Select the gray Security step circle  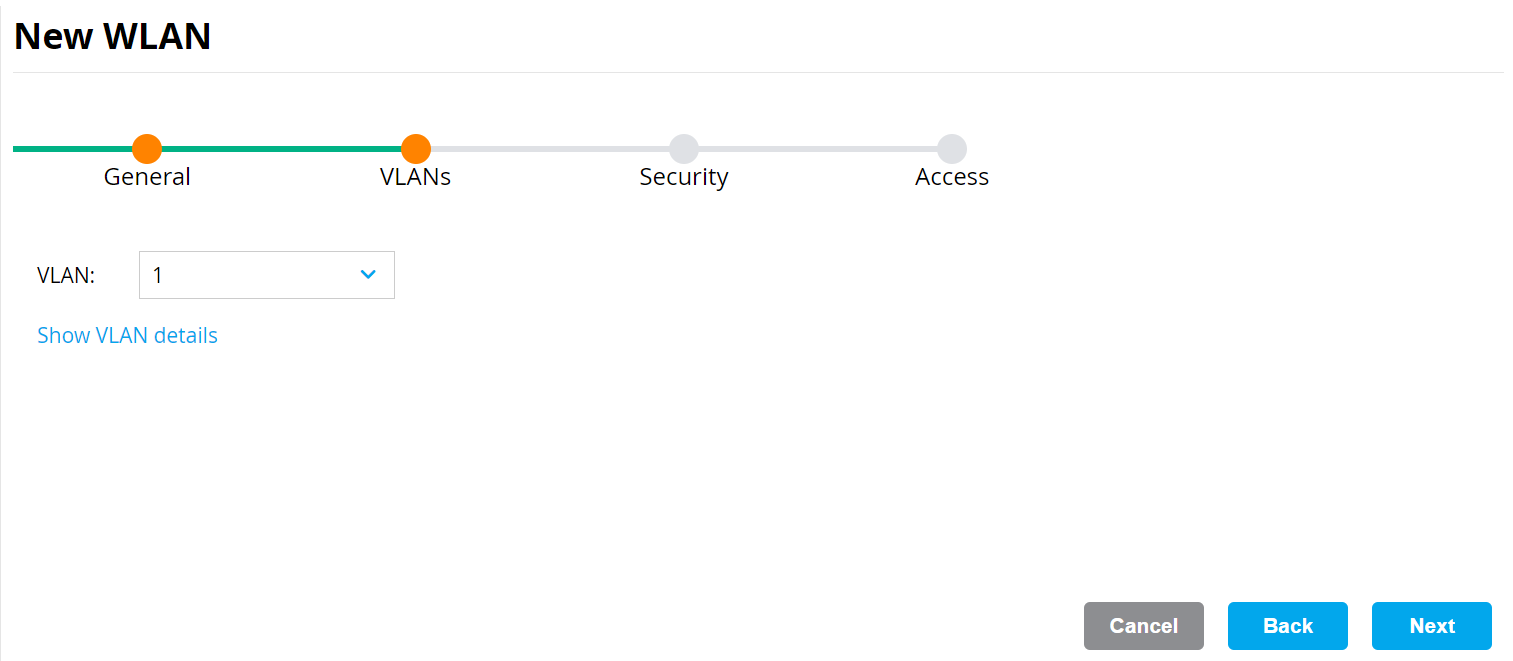[684, 149]
